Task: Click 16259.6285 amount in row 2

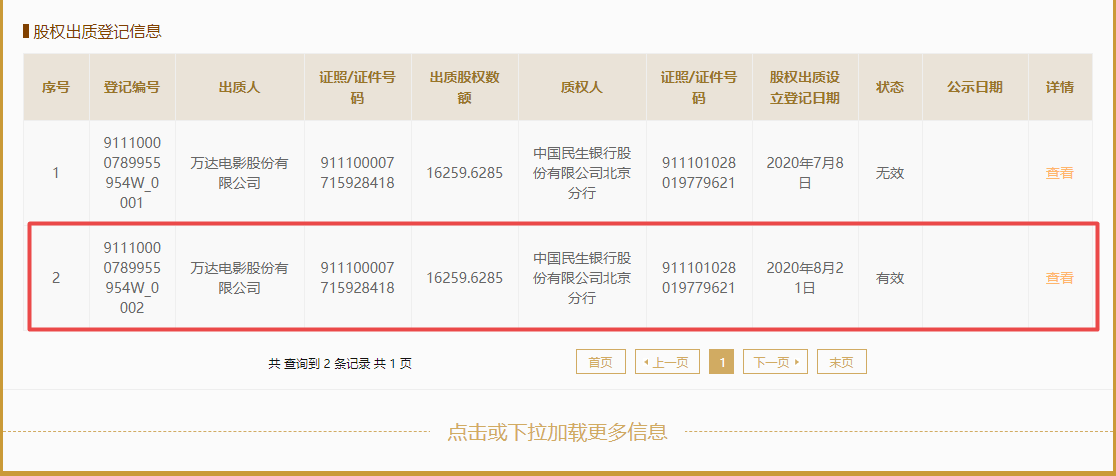Action: (x=465, y=278)
